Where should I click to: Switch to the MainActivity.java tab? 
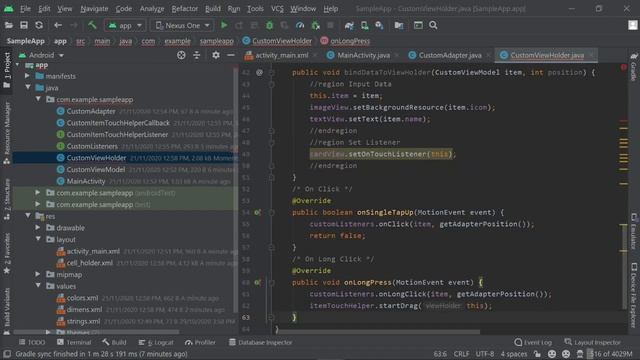coord(363,55)
